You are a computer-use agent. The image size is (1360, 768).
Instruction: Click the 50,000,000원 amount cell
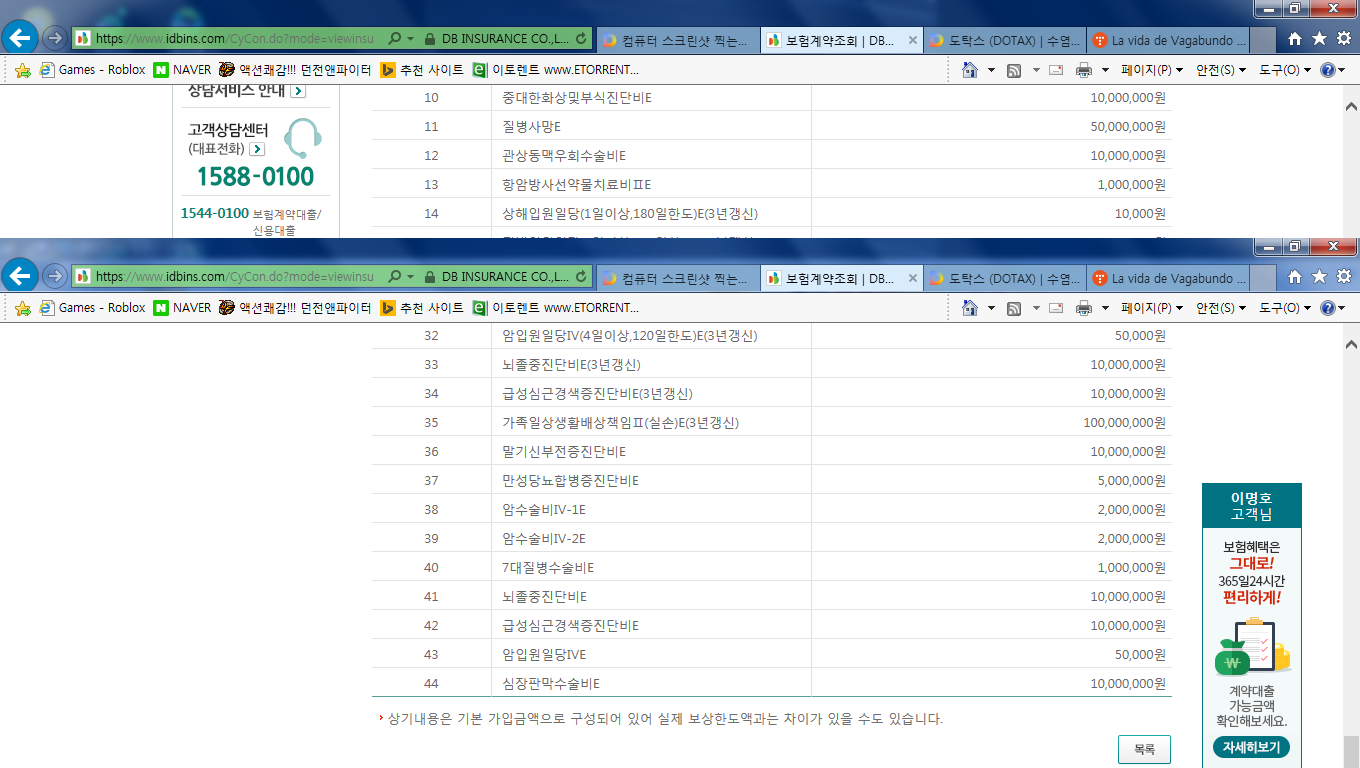tap(1128, 127)
